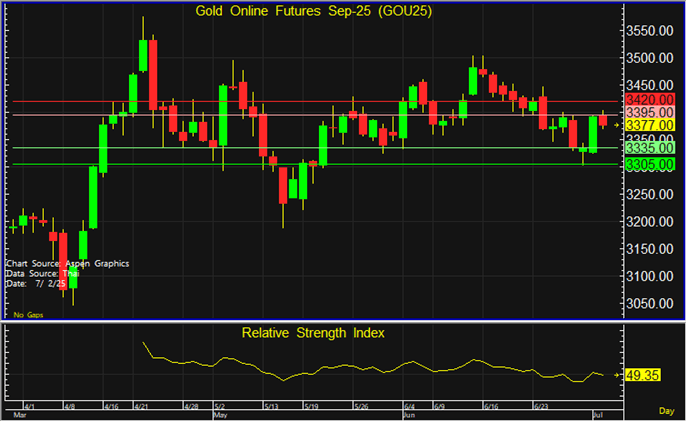Screen dimensions: 687x422
Task: Click the 3050.00 price axis label
Action: click(x=649, y=304)
